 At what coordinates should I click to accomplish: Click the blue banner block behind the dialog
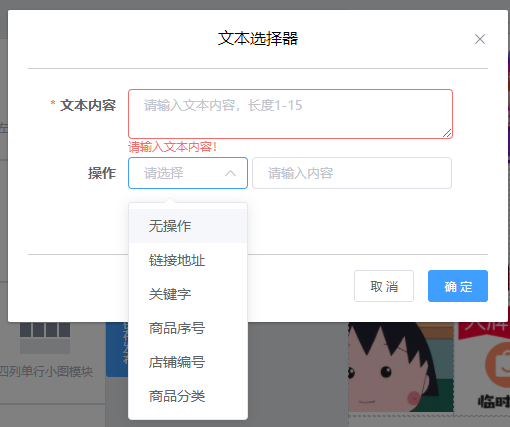tap(117, 349)
